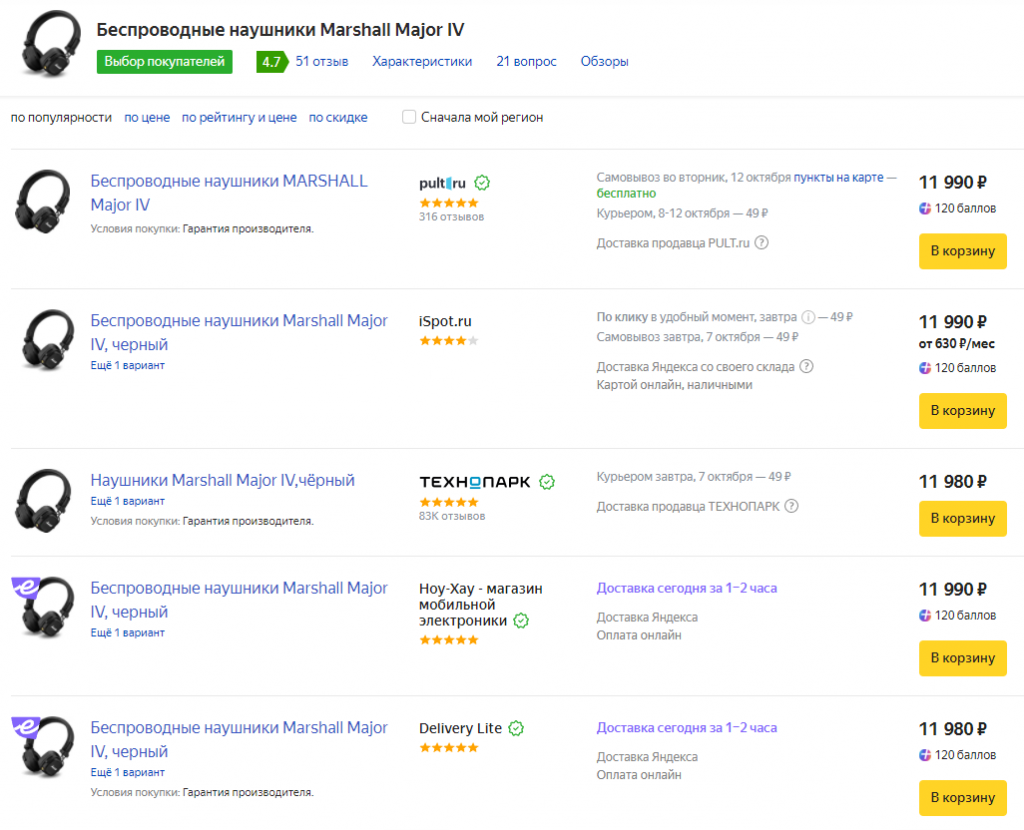Image resolution: width=1024 pixels, height=830 pixels.
Task: Click the star rating of Ноу-Хау store
Action: click(449, 640)
